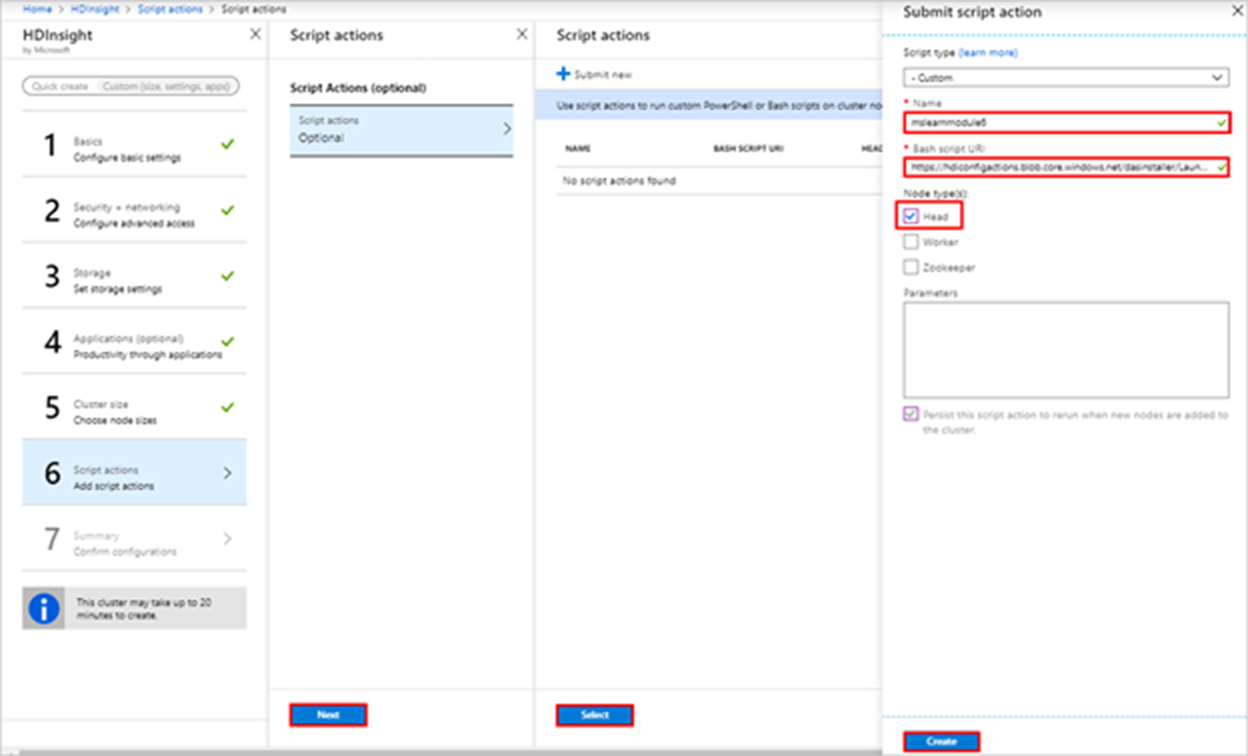Click the Select button
The width and height of the screenshot is (1248, 756).
595,715
